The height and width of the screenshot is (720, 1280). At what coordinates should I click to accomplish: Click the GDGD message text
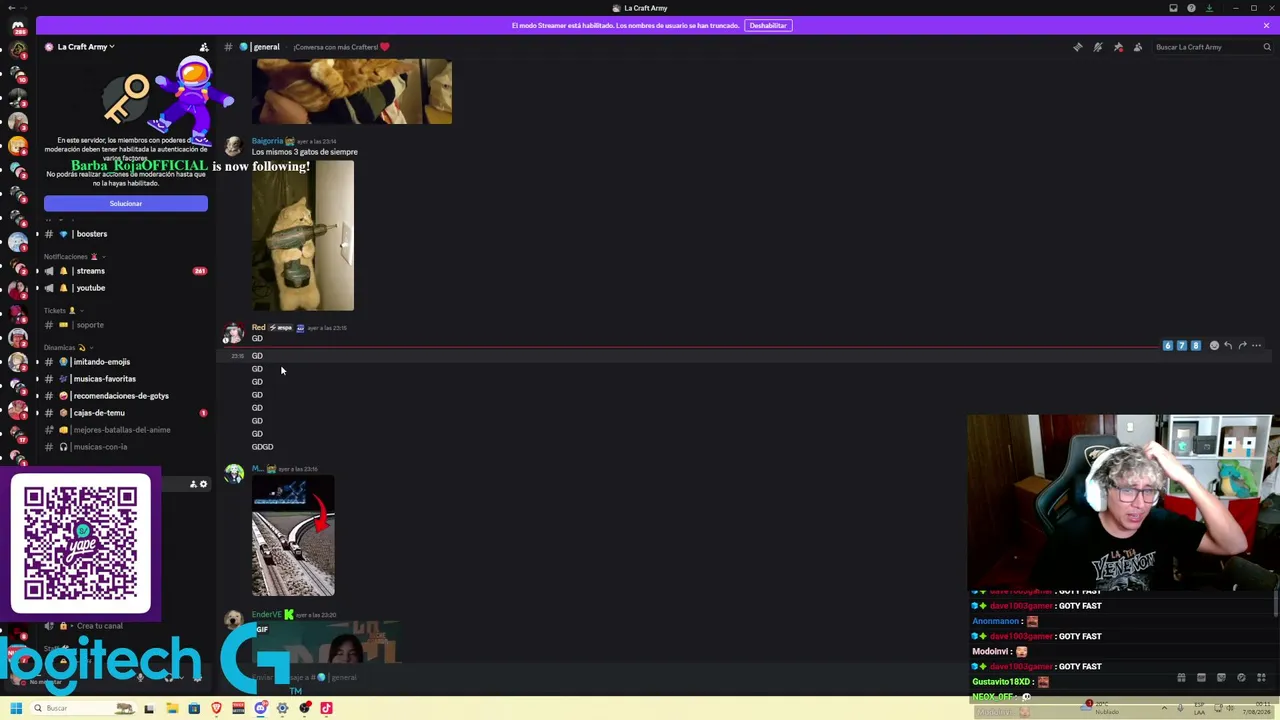pyautogui.click(x=262, y=447)
